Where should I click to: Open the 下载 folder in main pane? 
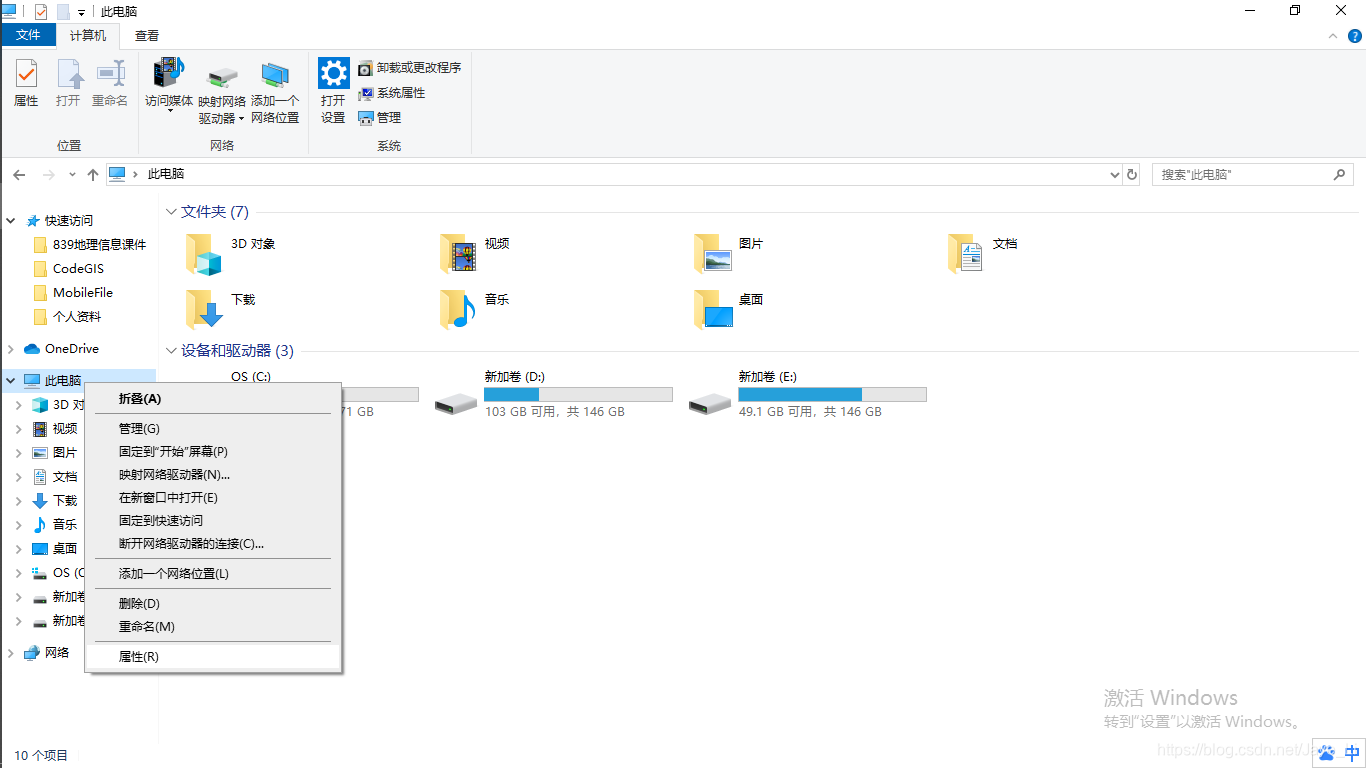(203, 310)
